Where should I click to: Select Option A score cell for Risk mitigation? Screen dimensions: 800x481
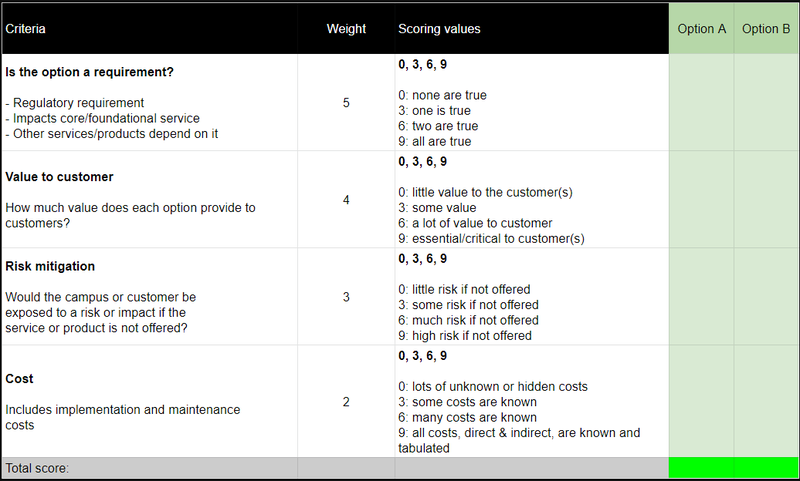(x=702, y=297)
